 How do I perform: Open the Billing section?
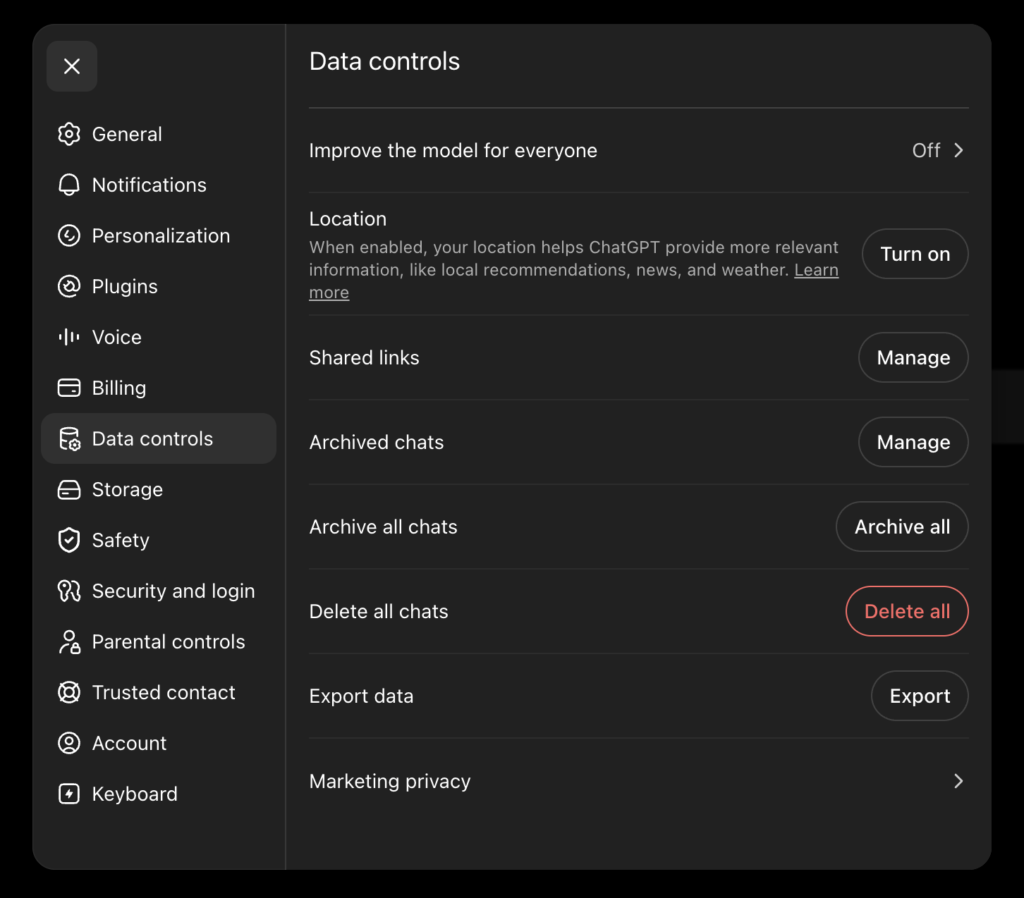(x=159, y=388)
